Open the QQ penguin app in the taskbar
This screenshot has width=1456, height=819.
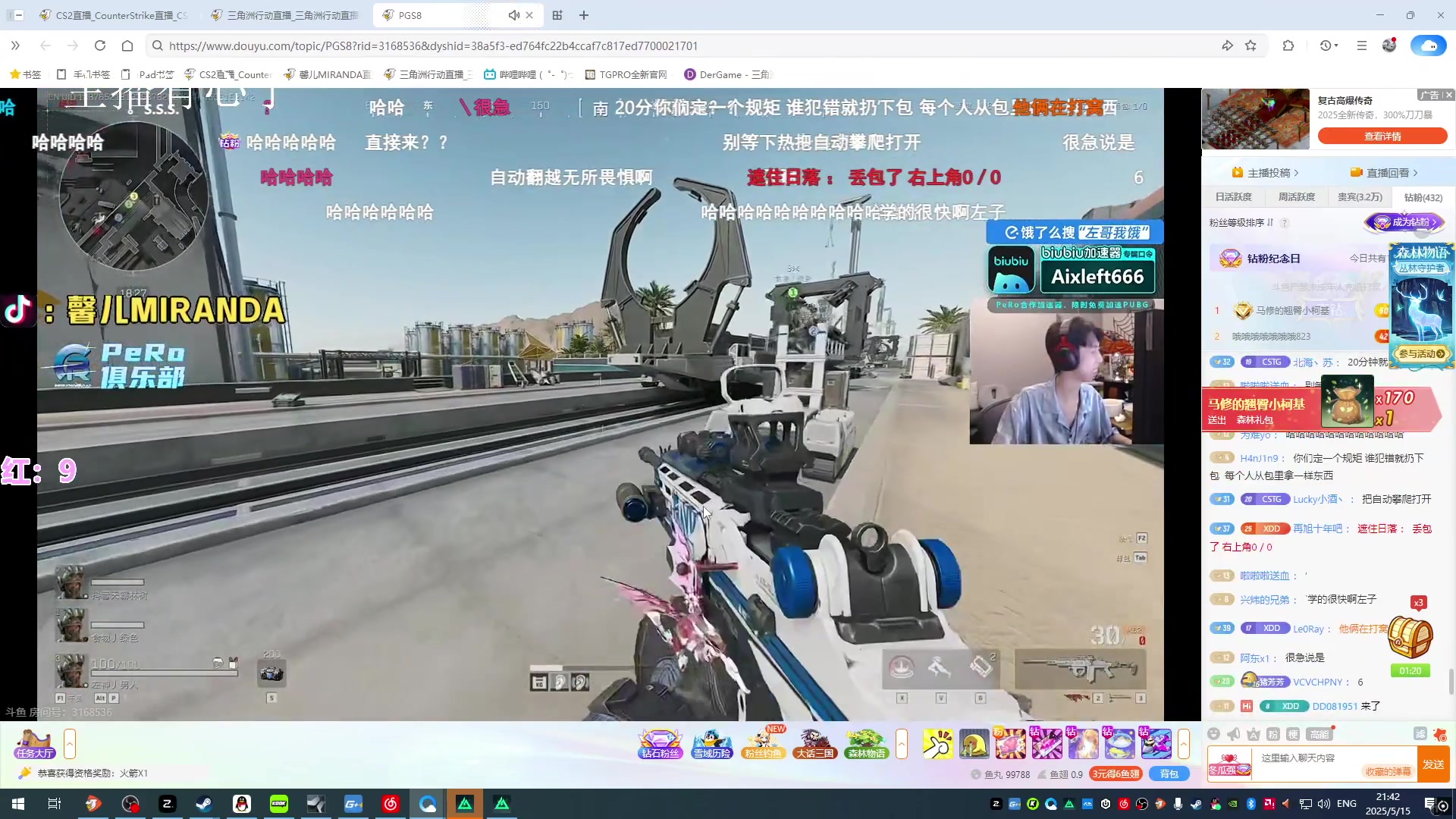click(x=242, y=804)
